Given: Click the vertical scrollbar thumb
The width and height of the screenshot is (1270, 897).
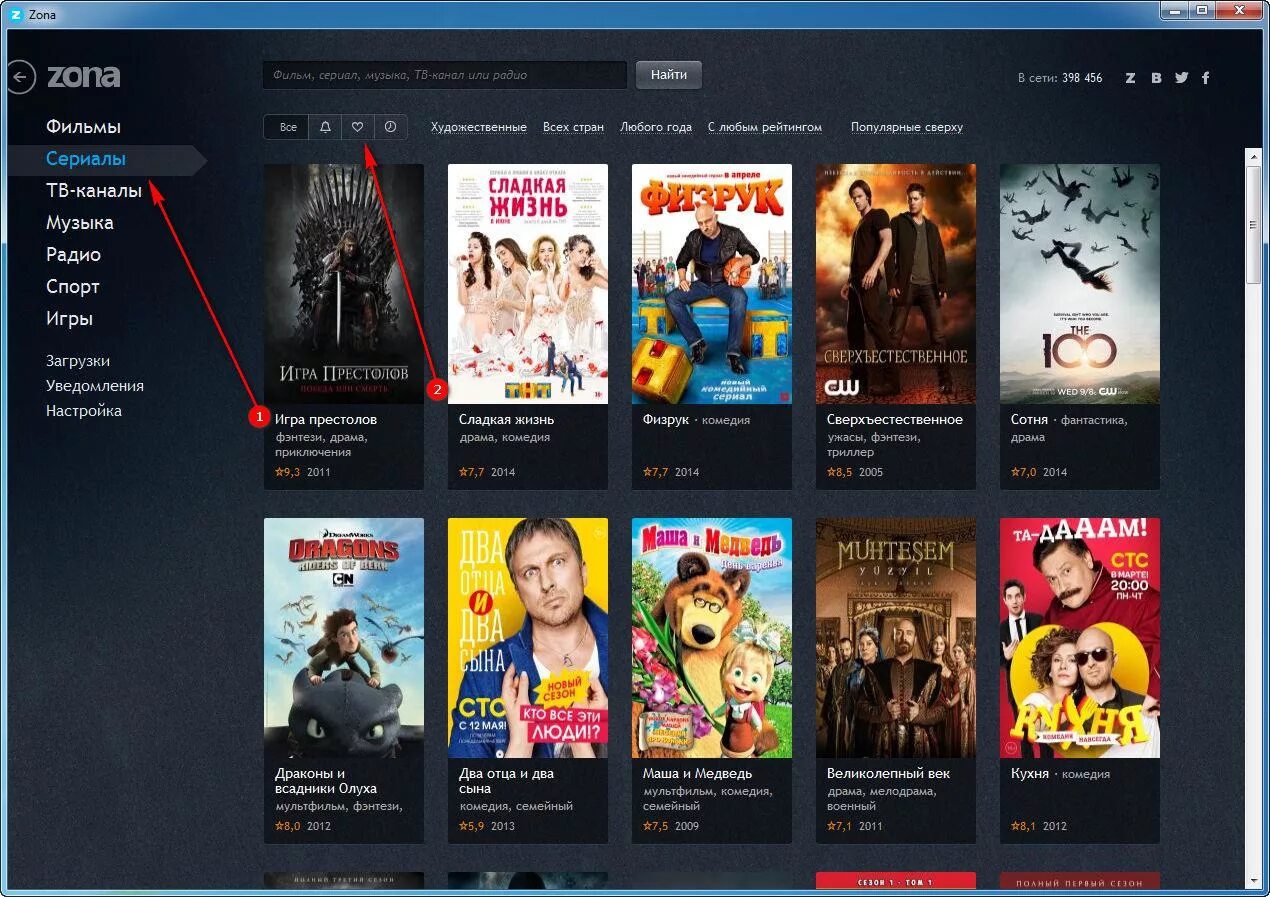Looking at the screenshot, I should [x=1254, y=227].
